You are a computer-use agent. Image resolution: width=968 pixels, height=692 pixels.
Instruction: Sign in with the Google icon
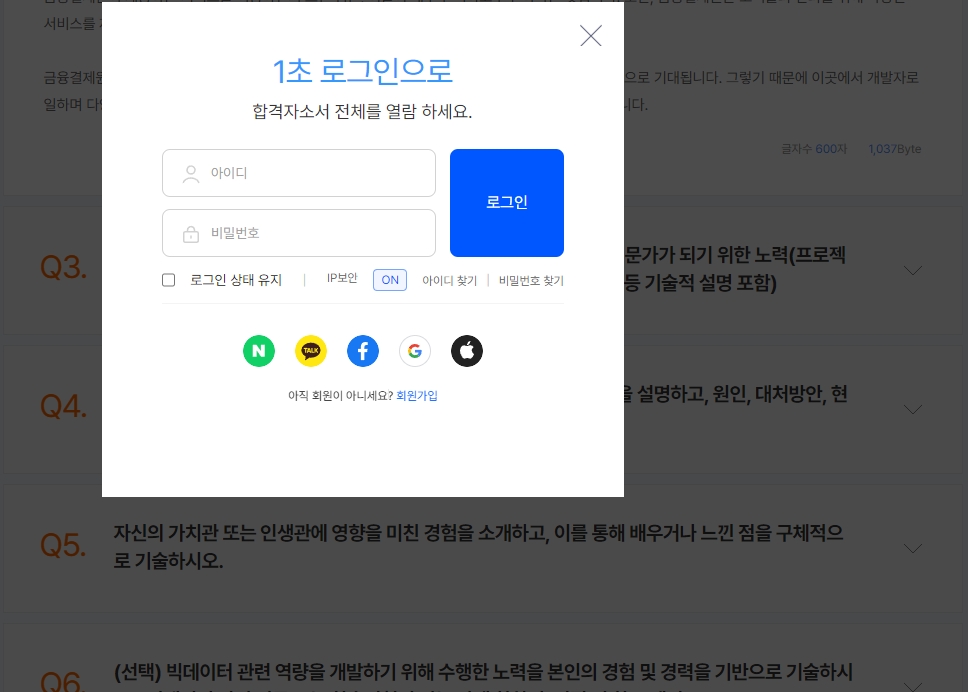[x=415, y=351]
